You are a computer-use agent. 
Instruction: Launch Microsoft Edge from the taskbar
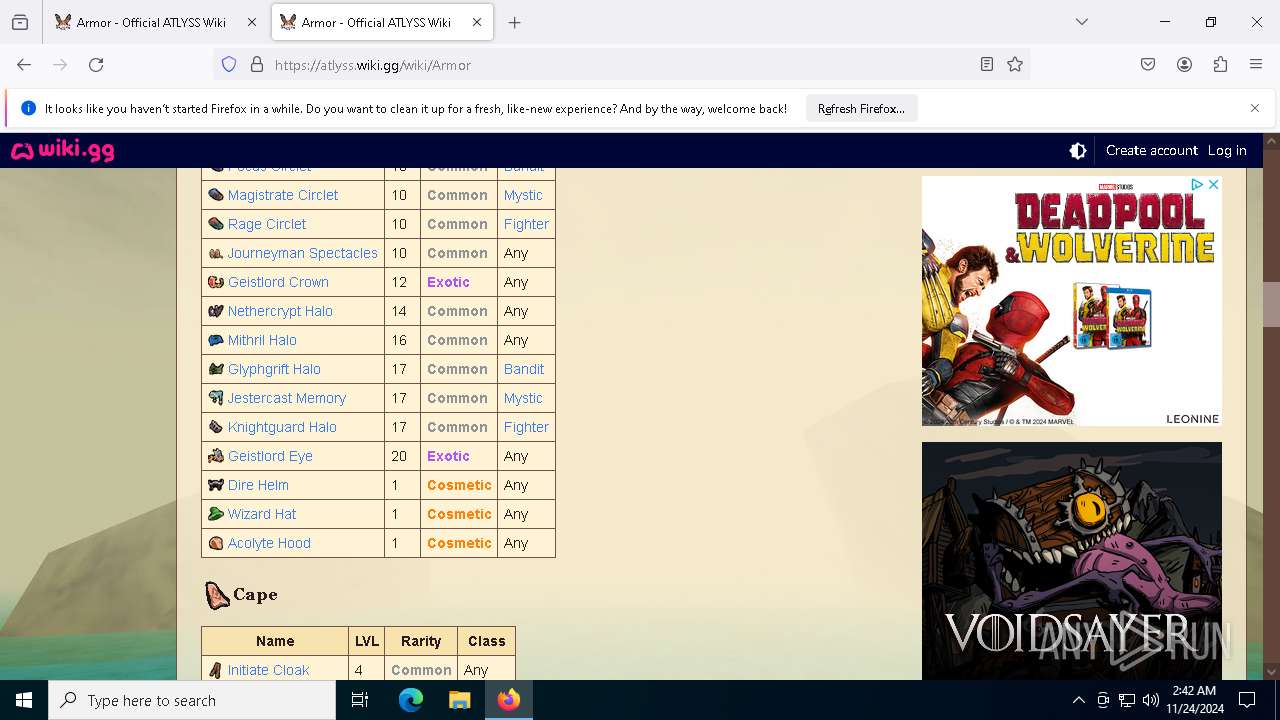click(411, 700)
